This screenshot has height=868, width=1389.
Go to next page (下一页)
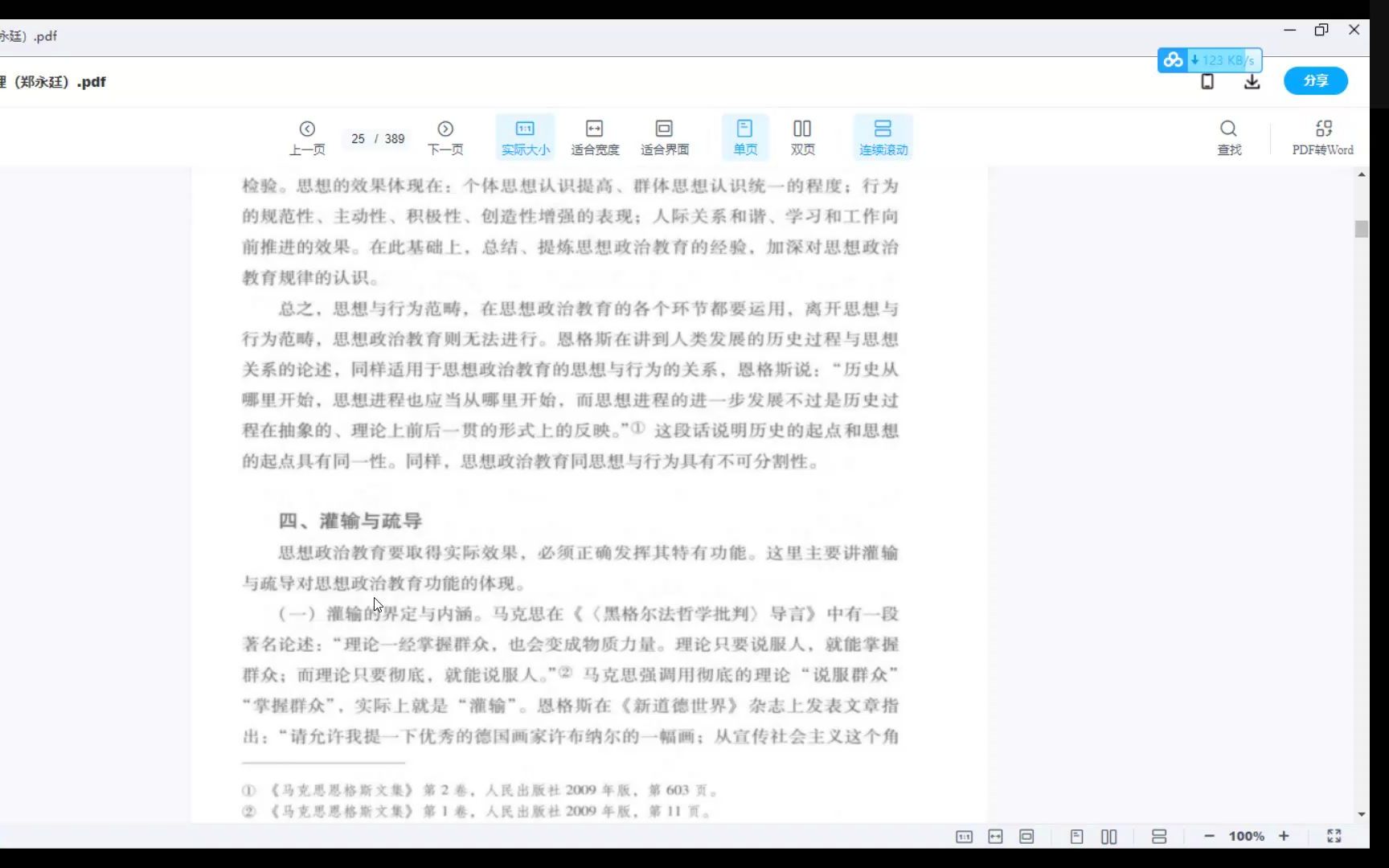click(x=445, y=137)
